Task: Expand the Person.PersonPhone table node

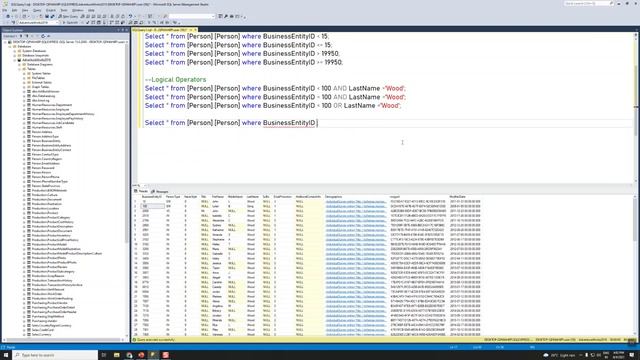Action: [24, 177]
